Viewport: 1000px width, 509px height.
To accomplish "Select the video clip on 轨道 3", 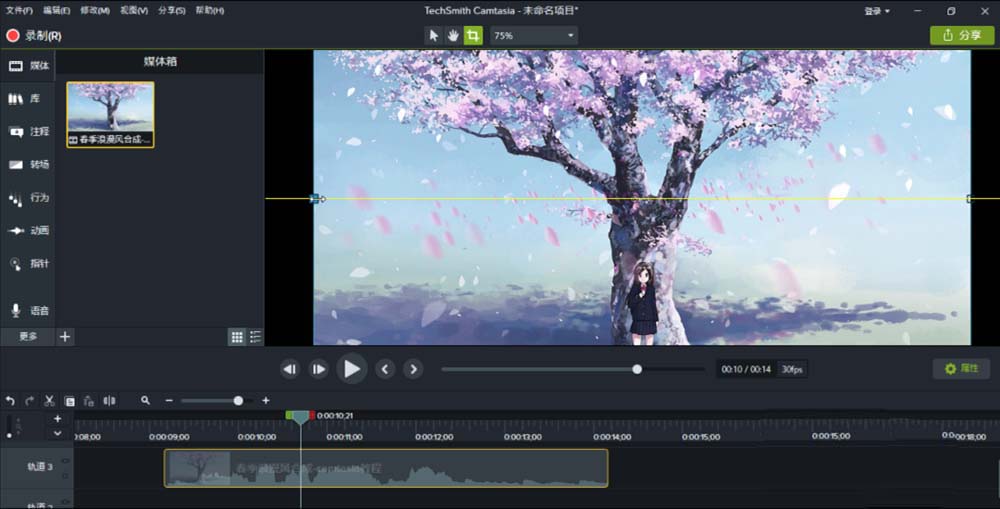I will click(386, 468).
